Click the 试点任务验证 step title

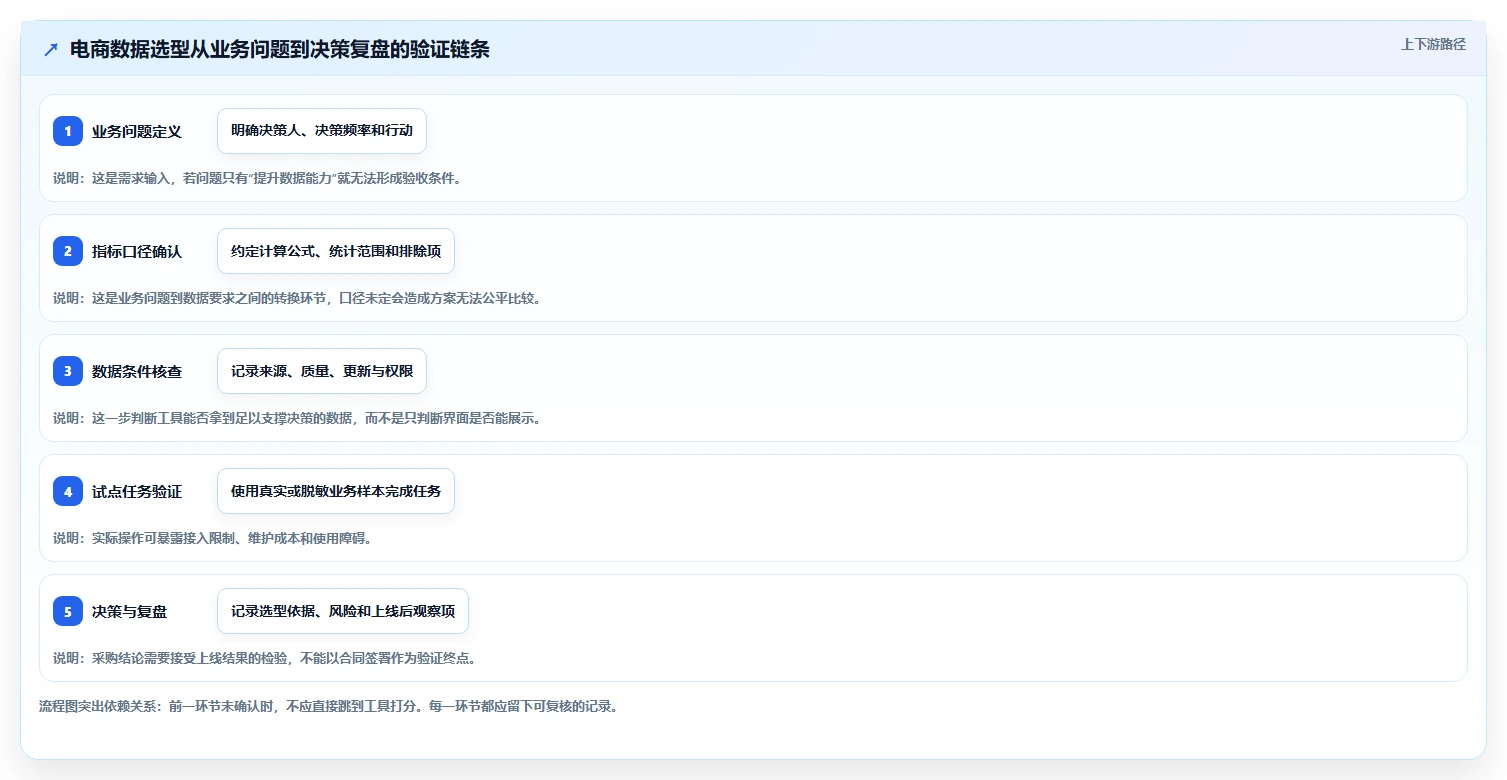tap(137, 492)
